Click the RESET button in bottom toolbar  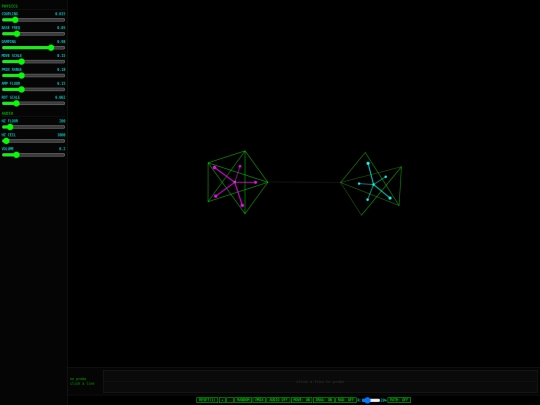(207, 400)
